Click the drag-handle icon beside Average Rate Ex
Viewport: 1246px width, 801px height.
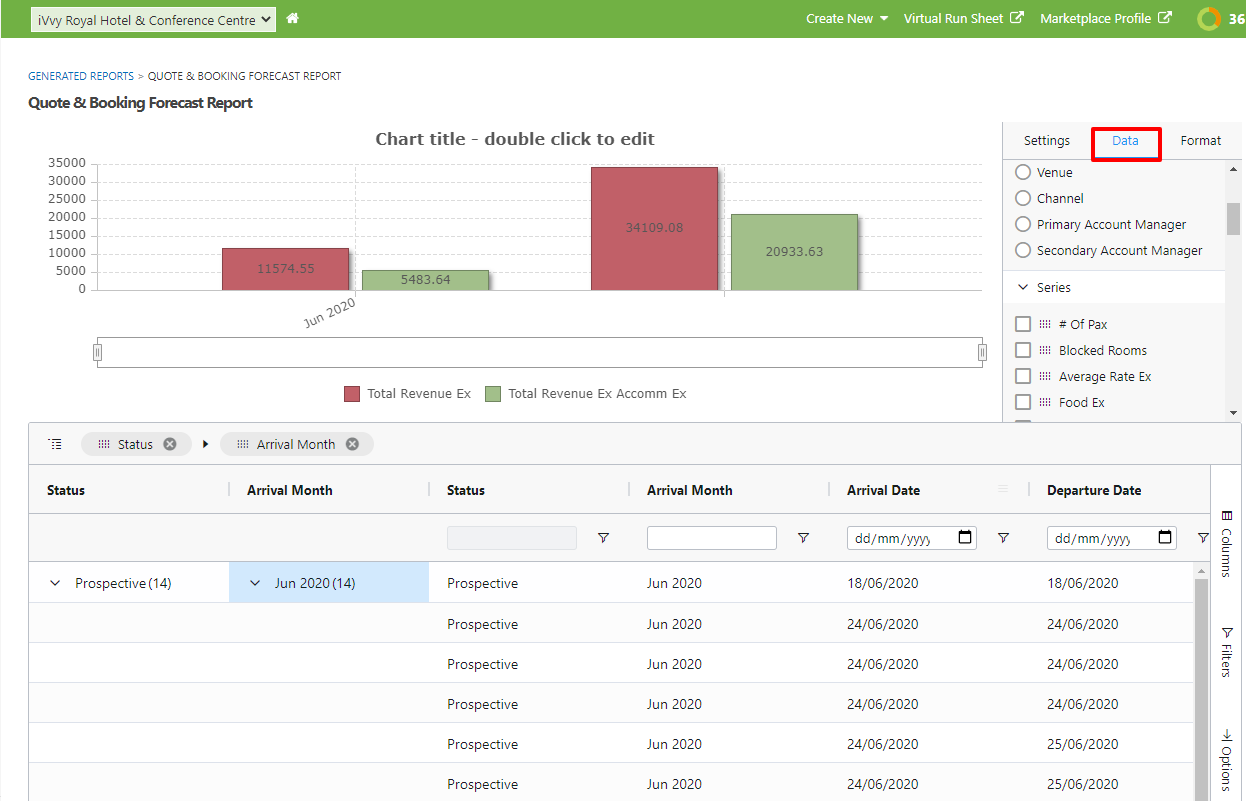click(x=1045, y=376)
